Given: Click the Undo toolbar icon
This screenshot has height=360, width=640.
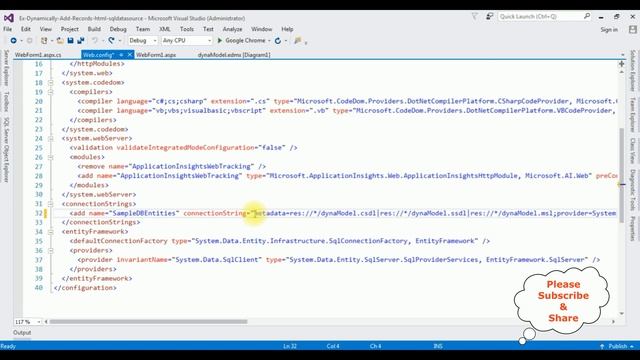Looking at the screenshot, I should click(95, 40).
